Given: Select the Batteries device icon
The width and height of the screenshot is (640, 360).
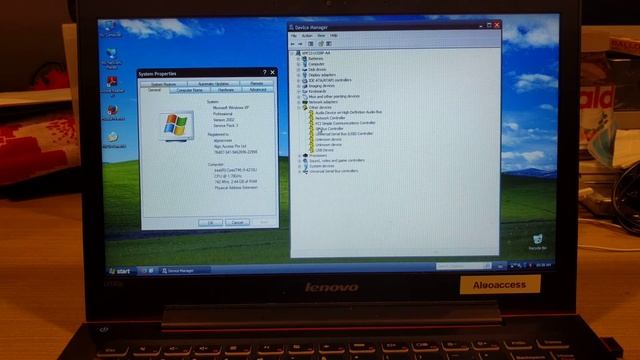Looking at the screenshot, I should [304, 58].
